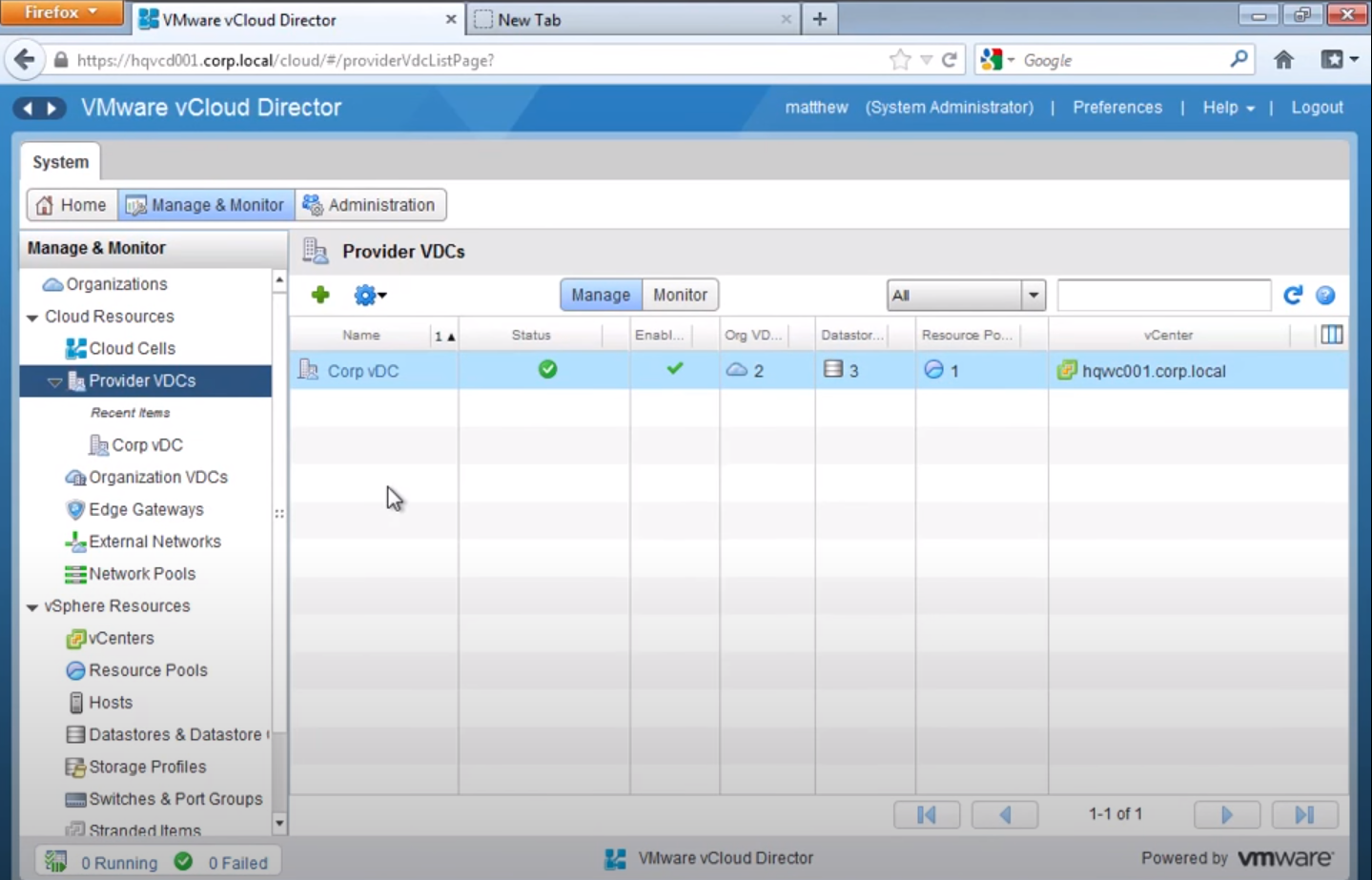Sort the table by the Name column
1372x880 pixels.
pyautogui.click(x=361, y=336)
